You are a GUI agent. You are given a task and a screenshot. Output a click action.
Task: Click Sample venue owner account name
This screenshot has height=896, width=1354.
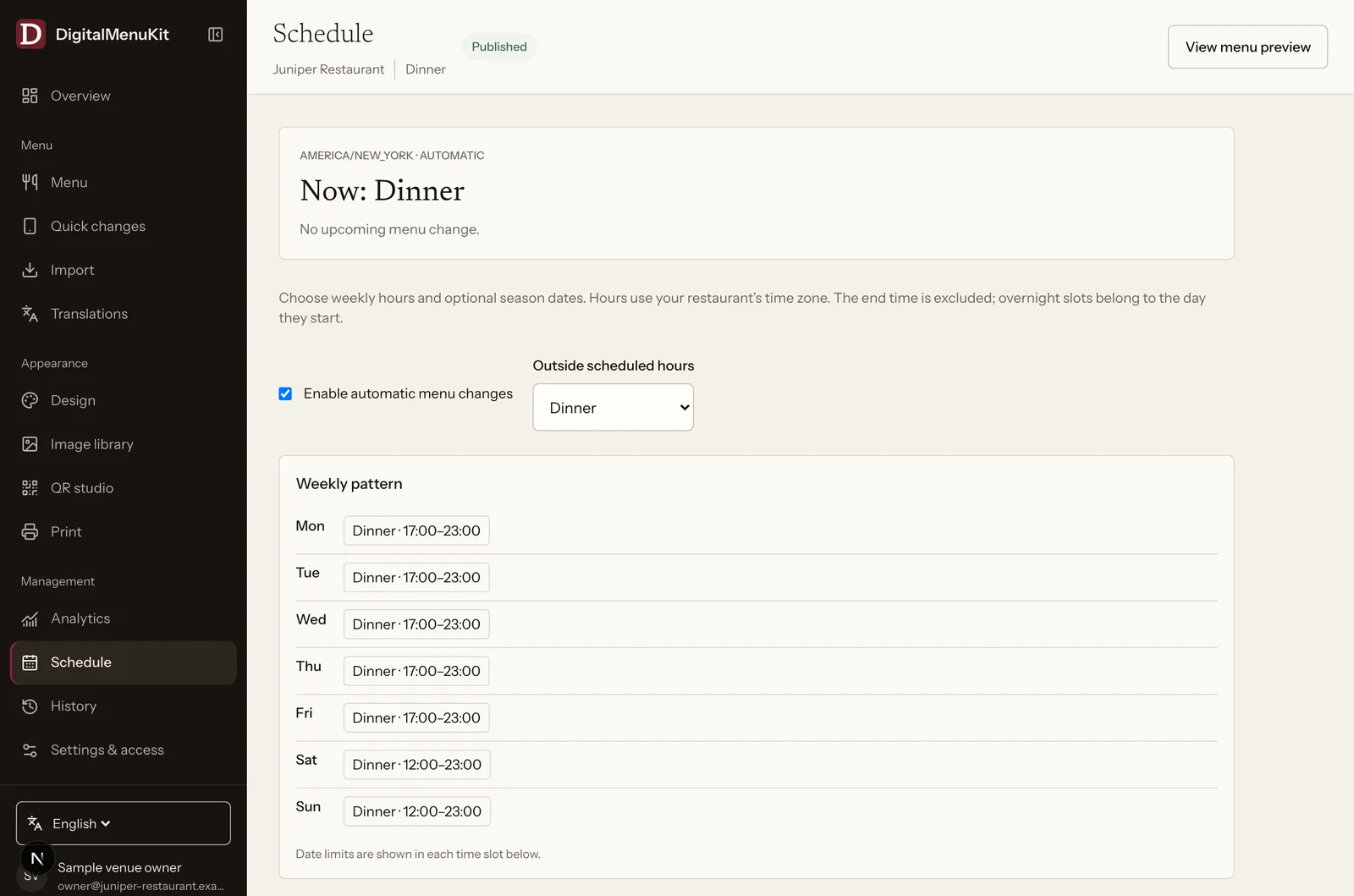click(119, 867)
